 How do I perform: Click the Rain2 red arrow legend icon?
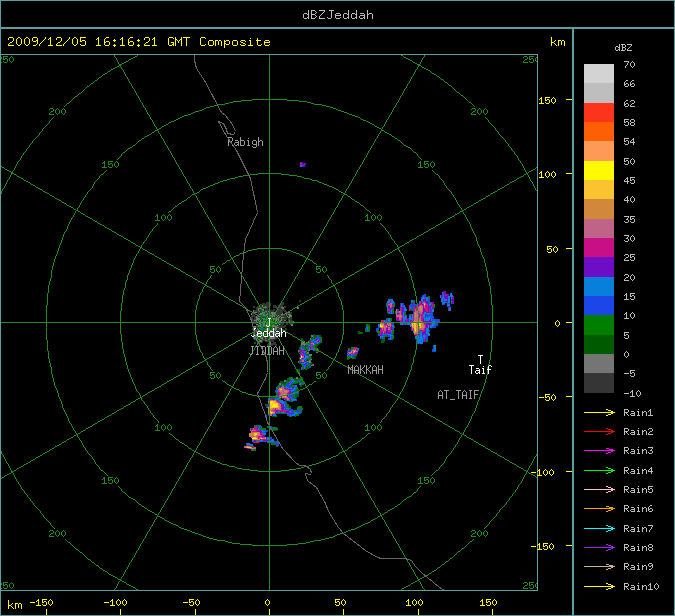[599, 431]
